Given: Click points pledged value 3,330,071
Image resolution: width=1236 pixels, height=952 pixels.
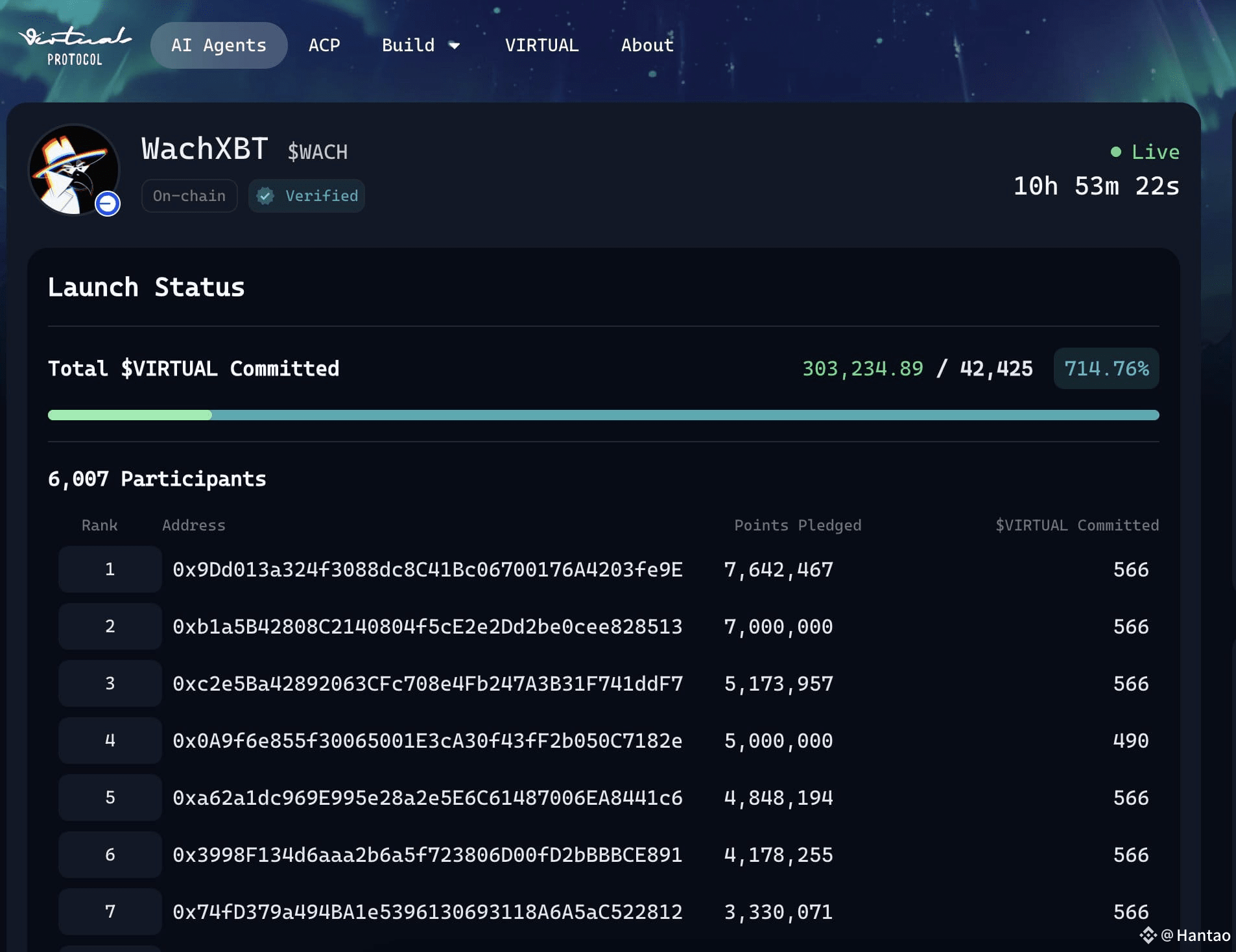Looking at the screenshot, I should click(x=778, y=912).
